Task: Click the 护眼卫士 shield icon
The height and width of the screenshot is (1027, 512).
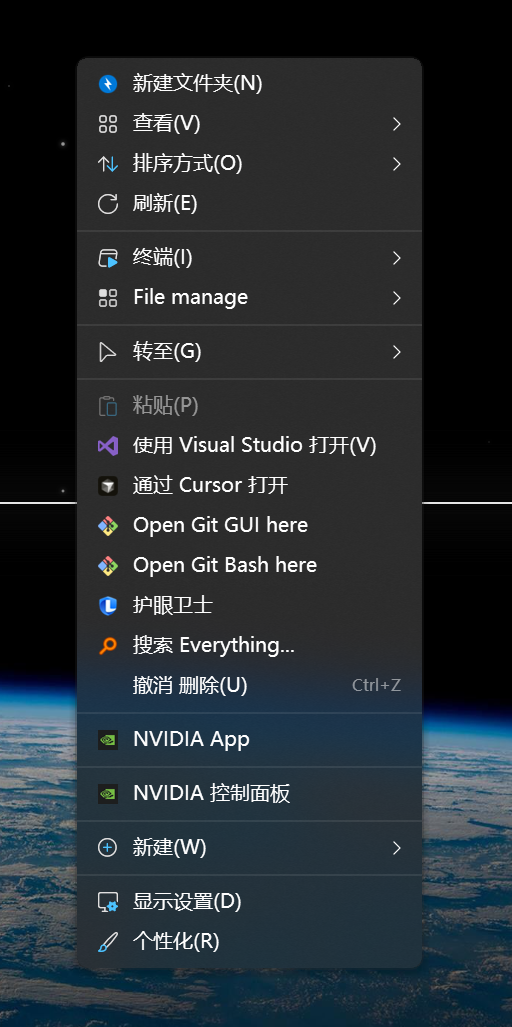Action: 107,606
